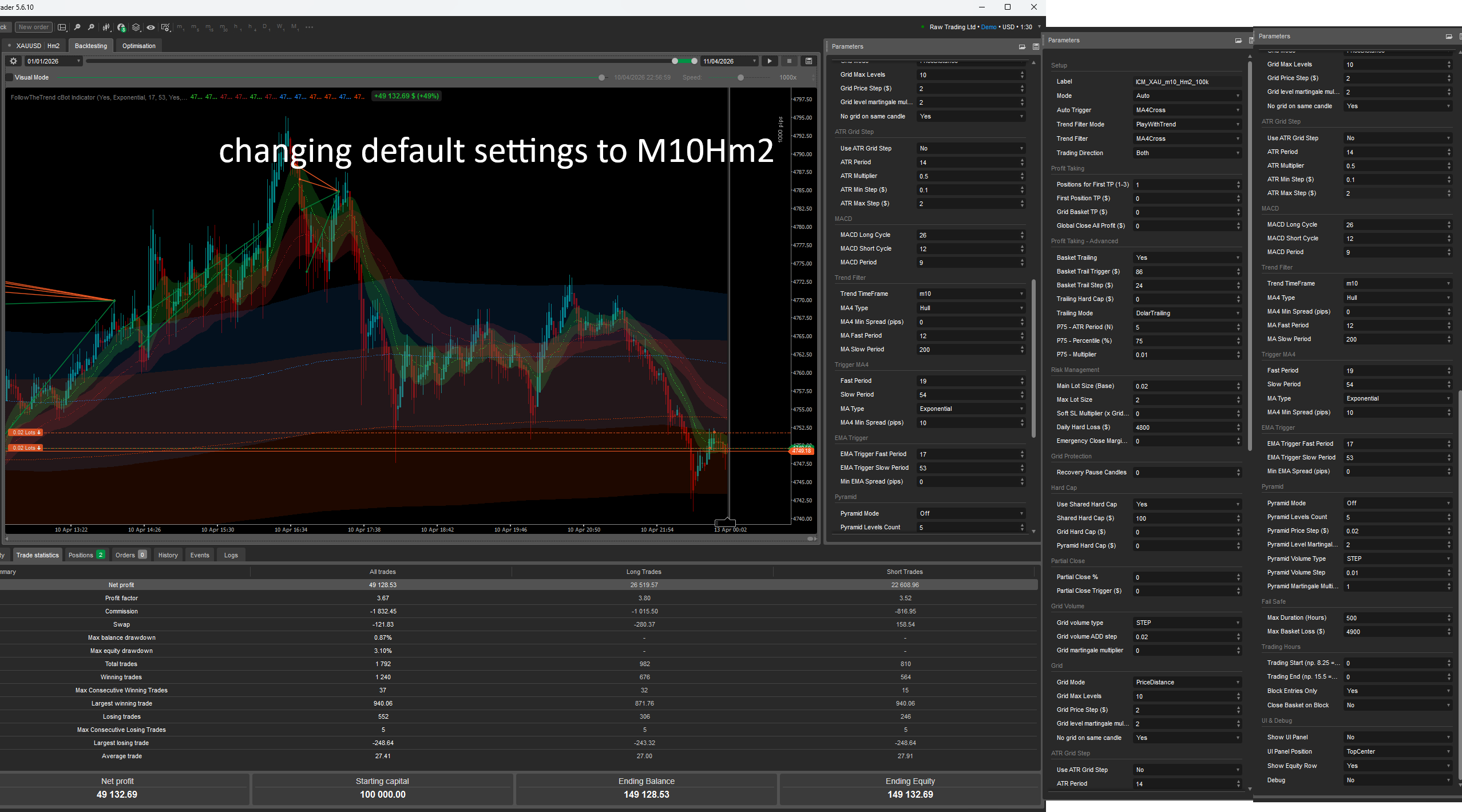Switch to the Optimisation tab

point(138,46)
